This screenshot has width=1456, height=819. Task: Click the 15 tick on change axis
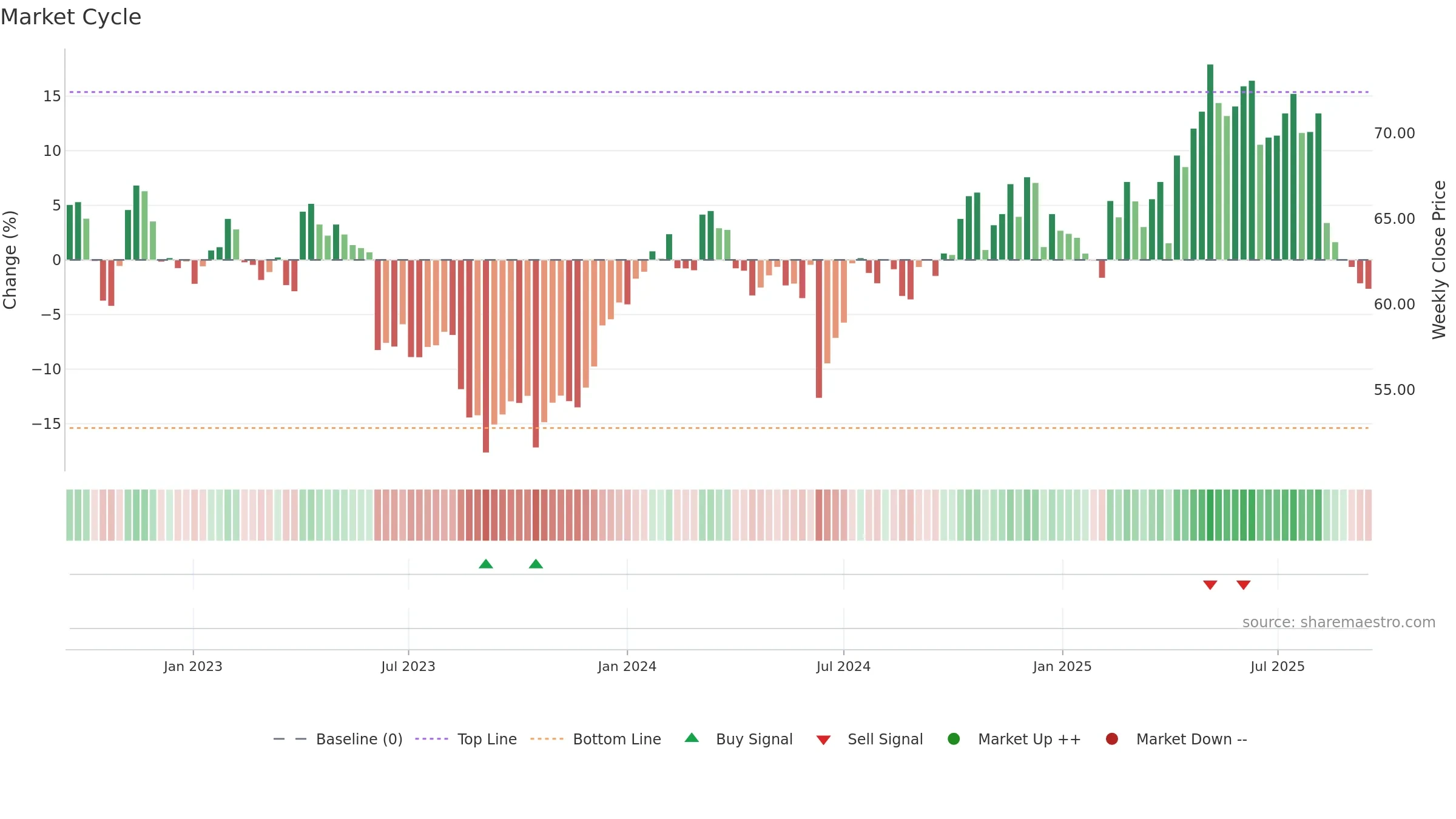pos(52,96)
